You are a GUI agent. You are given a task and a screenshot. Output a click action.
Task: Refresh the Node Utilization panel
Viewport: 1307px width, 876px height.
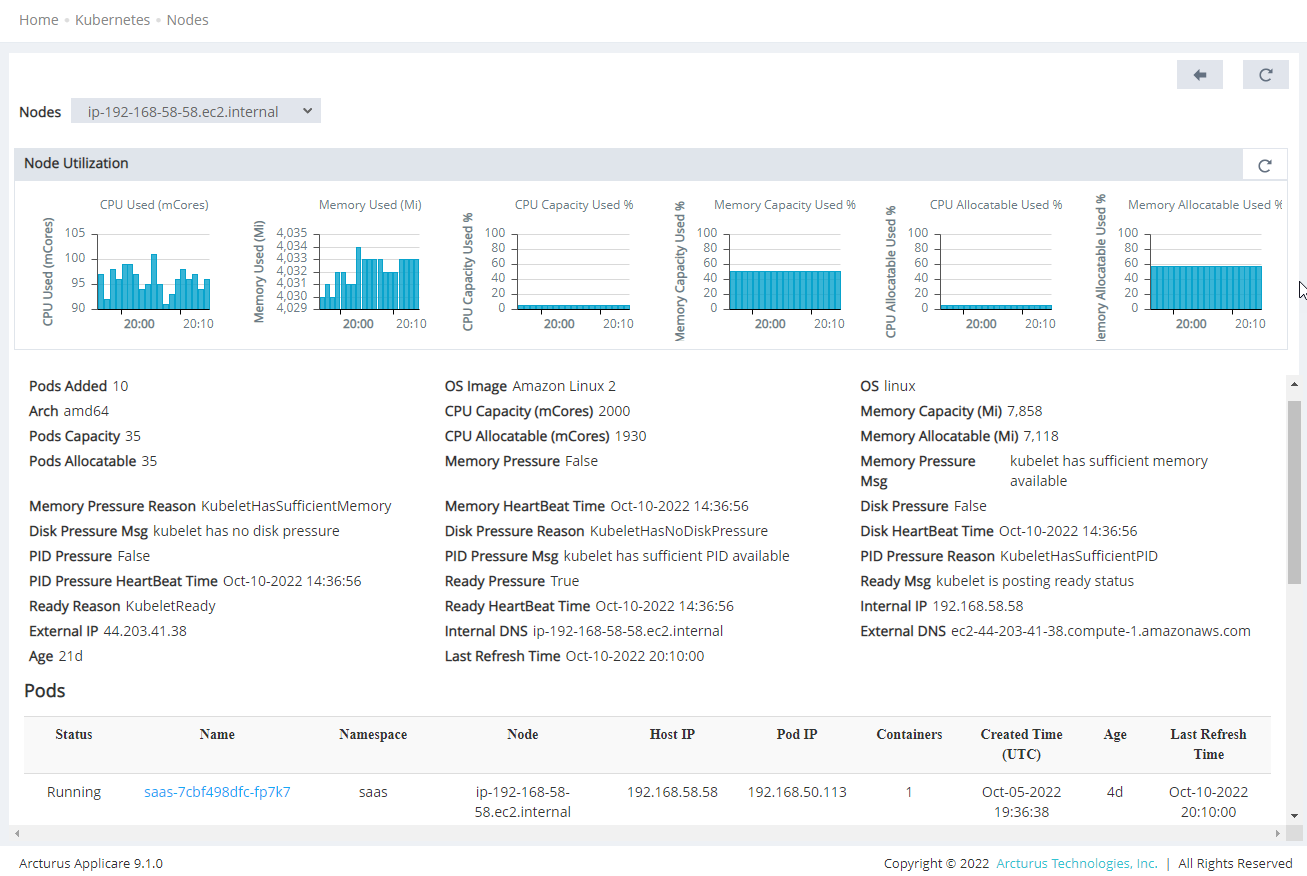[x=1264, y=164]
